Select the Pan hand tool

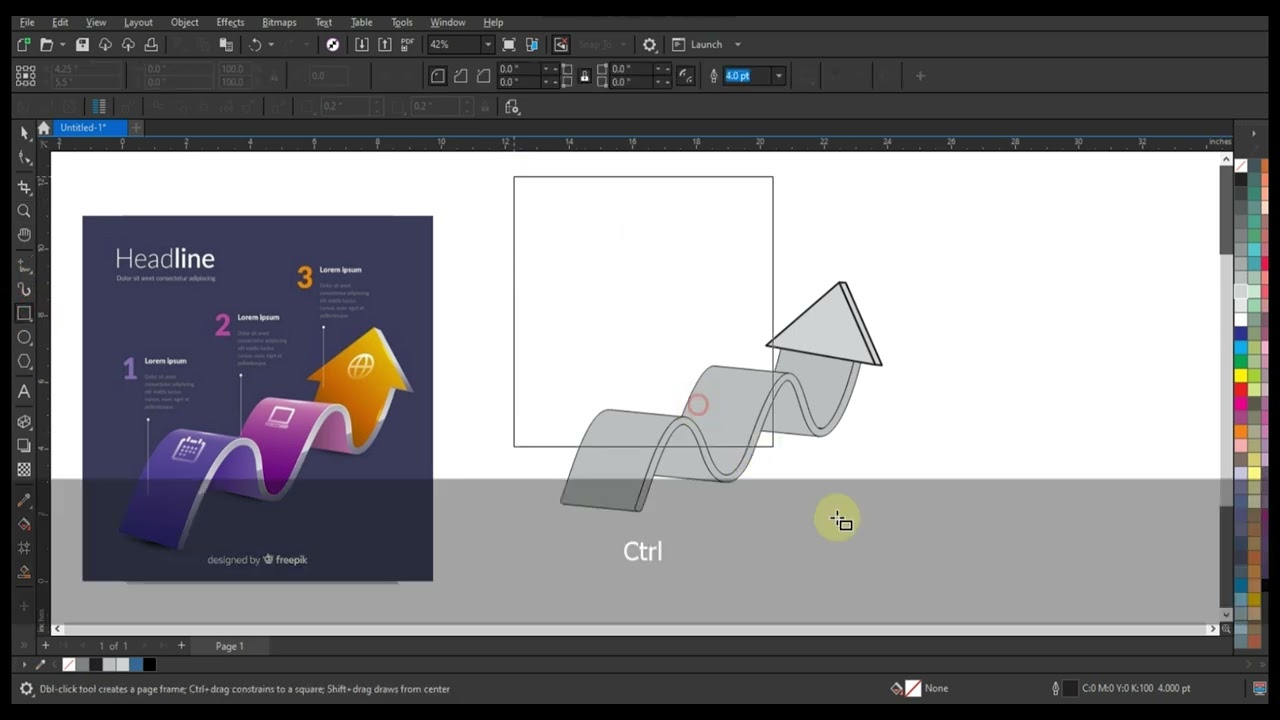pos(24,235)
